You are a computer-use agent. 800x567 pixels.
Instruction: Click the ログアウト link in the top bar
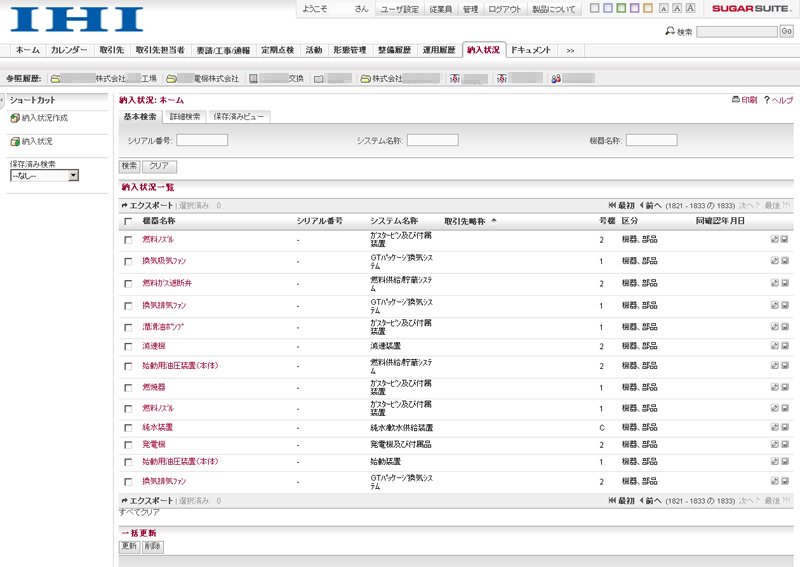[505, 9]
